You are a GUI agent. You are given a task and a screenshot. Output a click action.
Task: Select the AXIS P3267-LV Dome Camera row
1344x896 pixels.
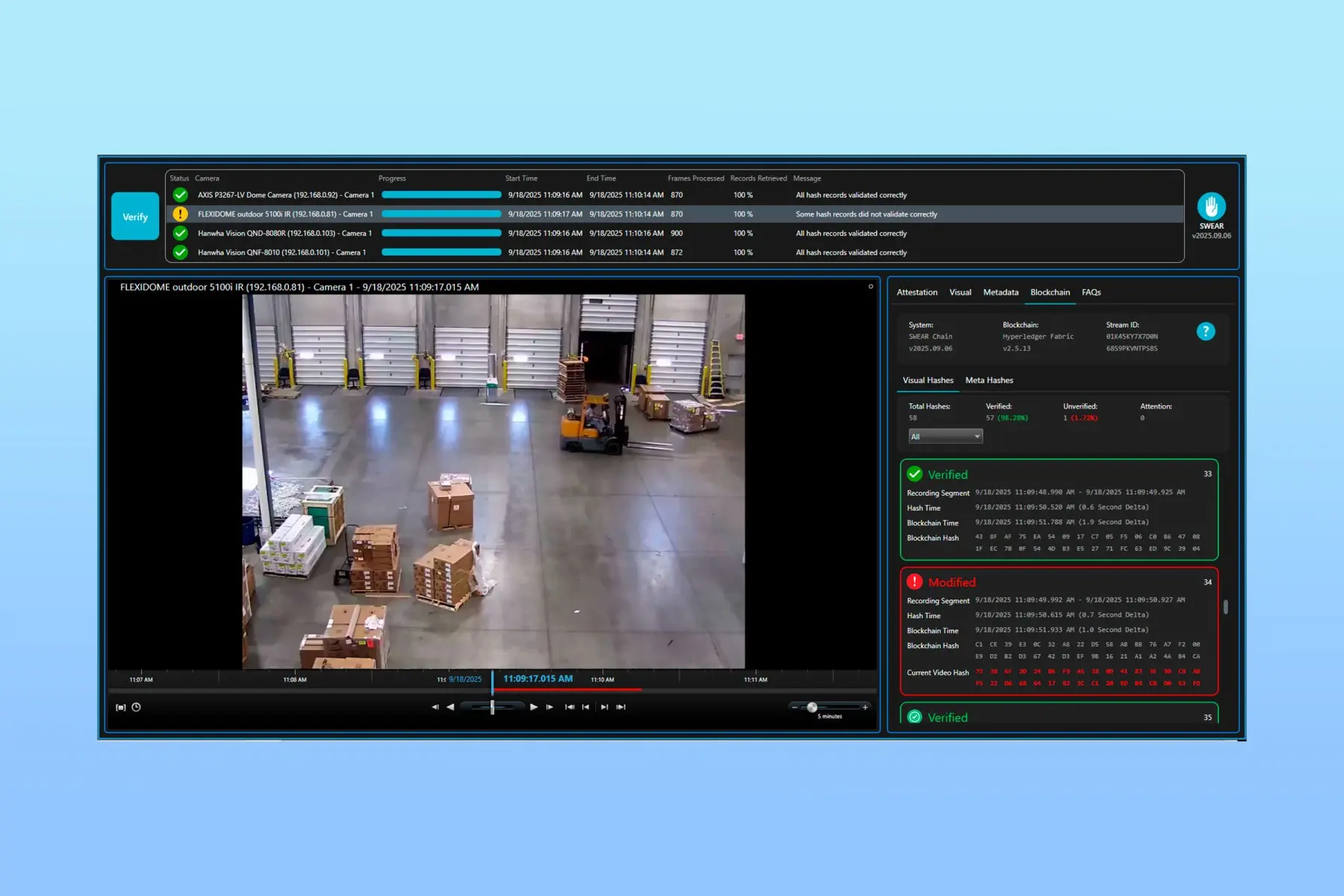pos(285,195)
